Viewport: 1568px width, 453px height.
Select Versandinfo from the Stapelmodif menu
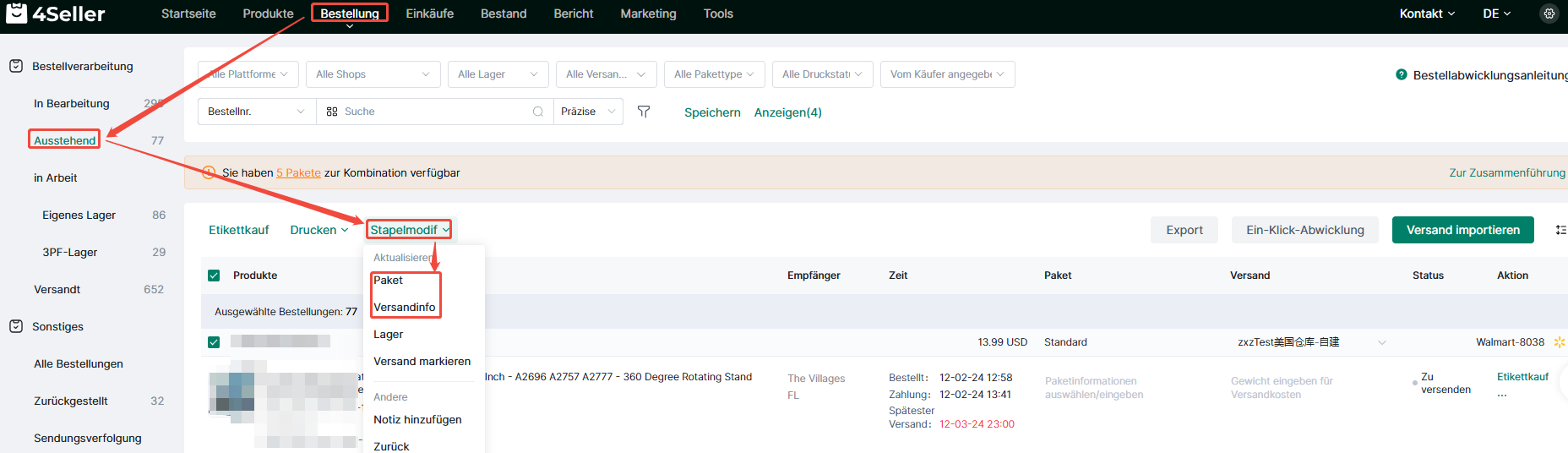[405, 307]
